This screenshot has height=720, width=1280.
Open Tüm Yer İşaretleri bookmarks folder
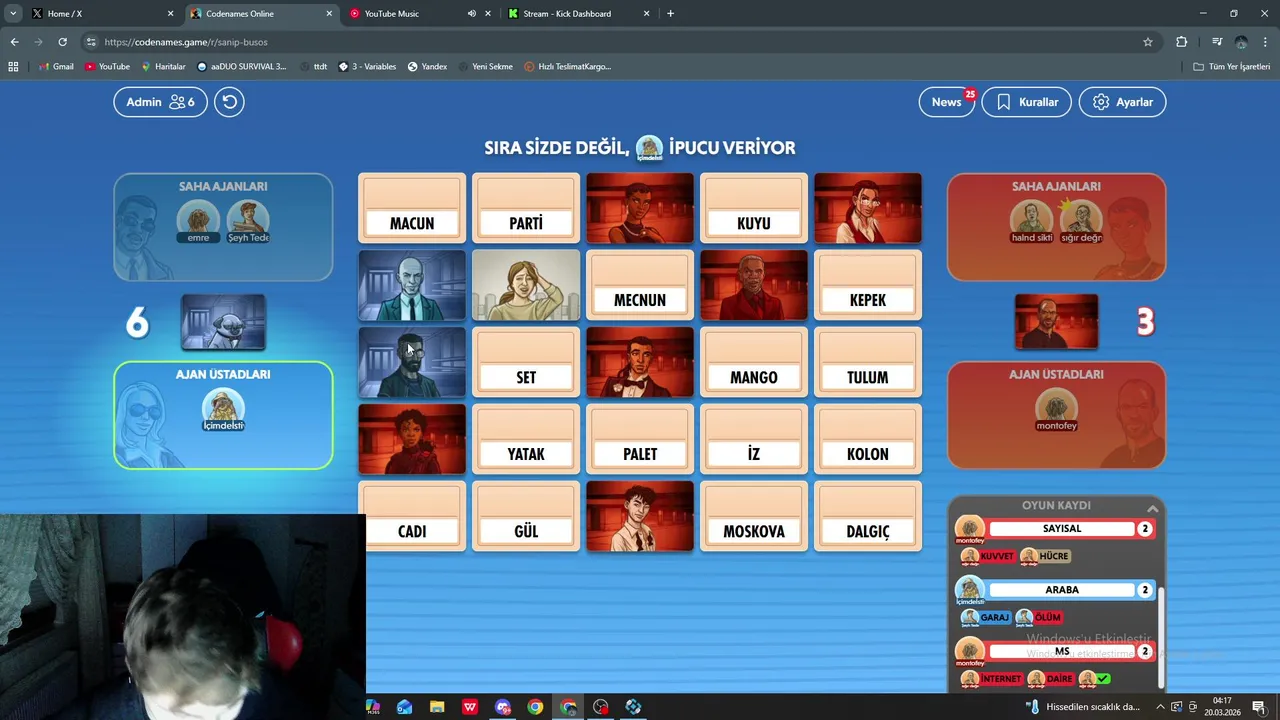click(x=1232, y=67)
